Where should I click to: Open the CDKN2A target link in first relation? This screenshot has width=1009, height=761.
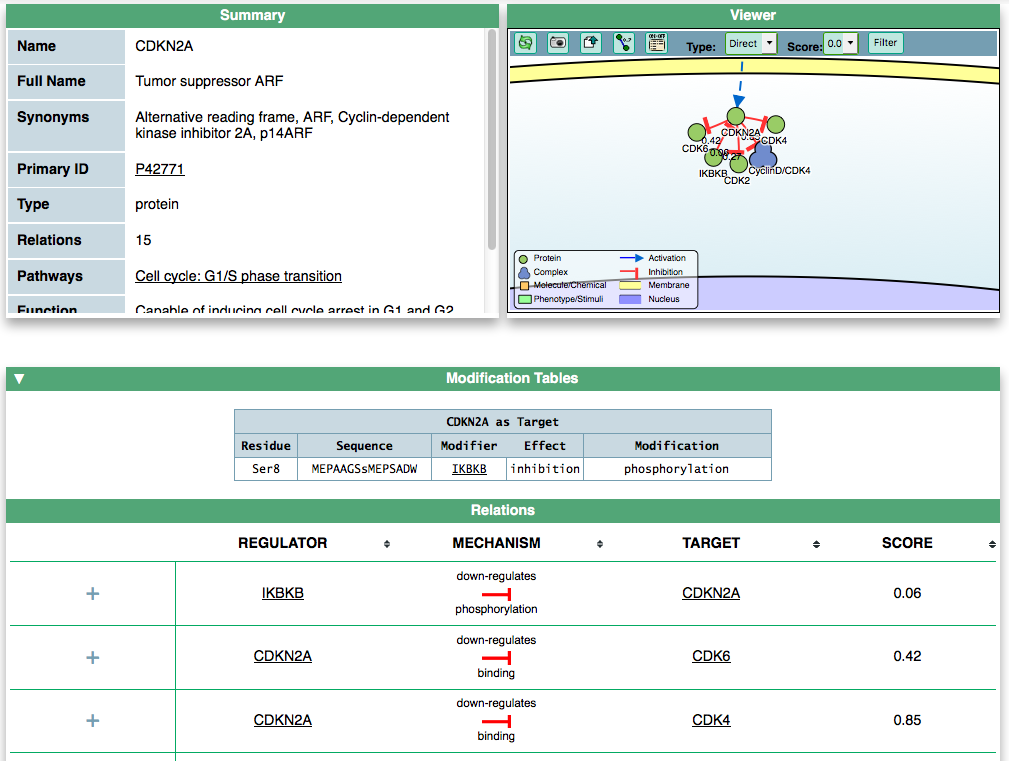pos(711,593)
